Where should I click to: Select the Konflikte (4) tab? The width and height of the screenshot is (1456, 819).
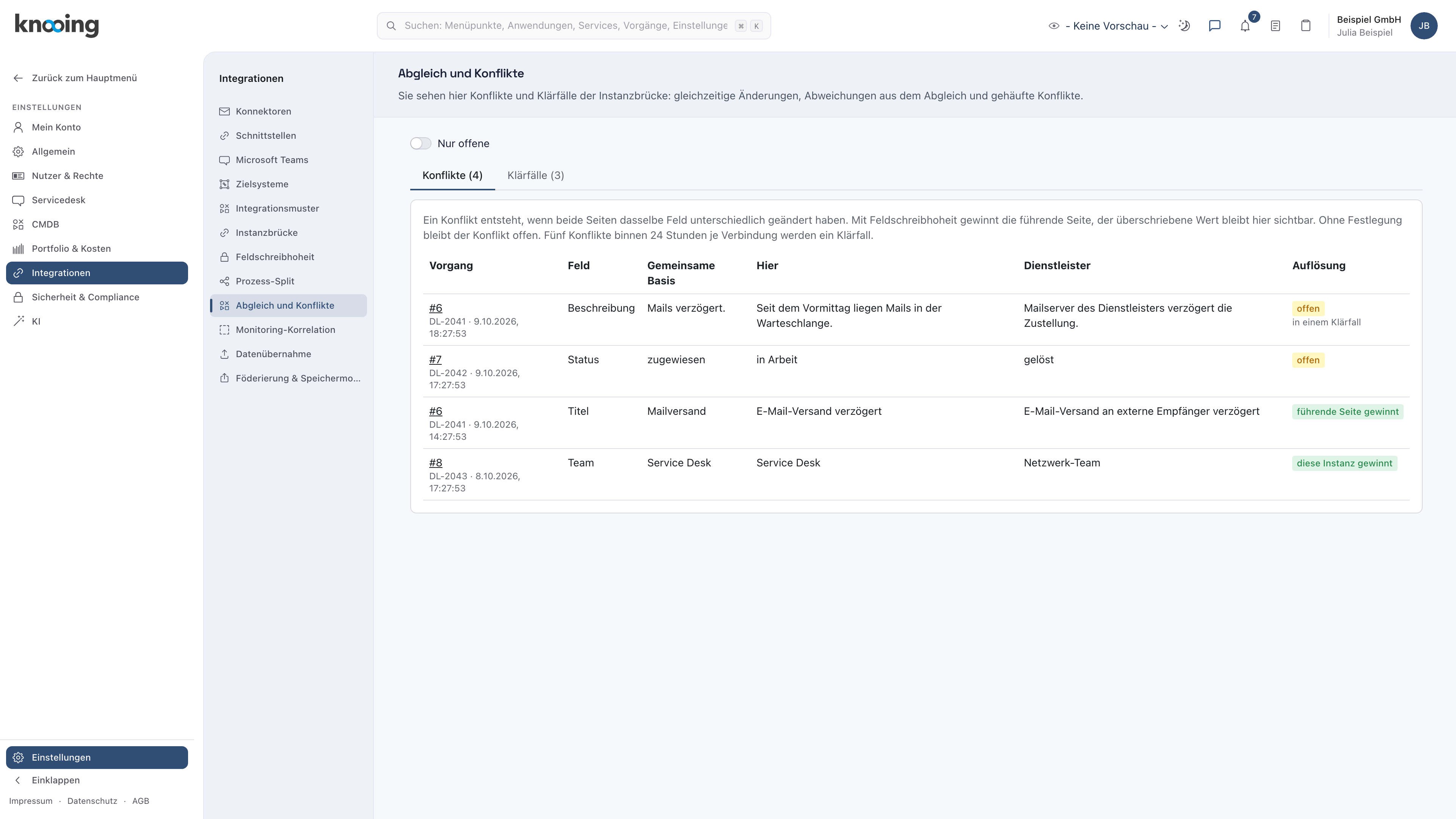point(452,175)
